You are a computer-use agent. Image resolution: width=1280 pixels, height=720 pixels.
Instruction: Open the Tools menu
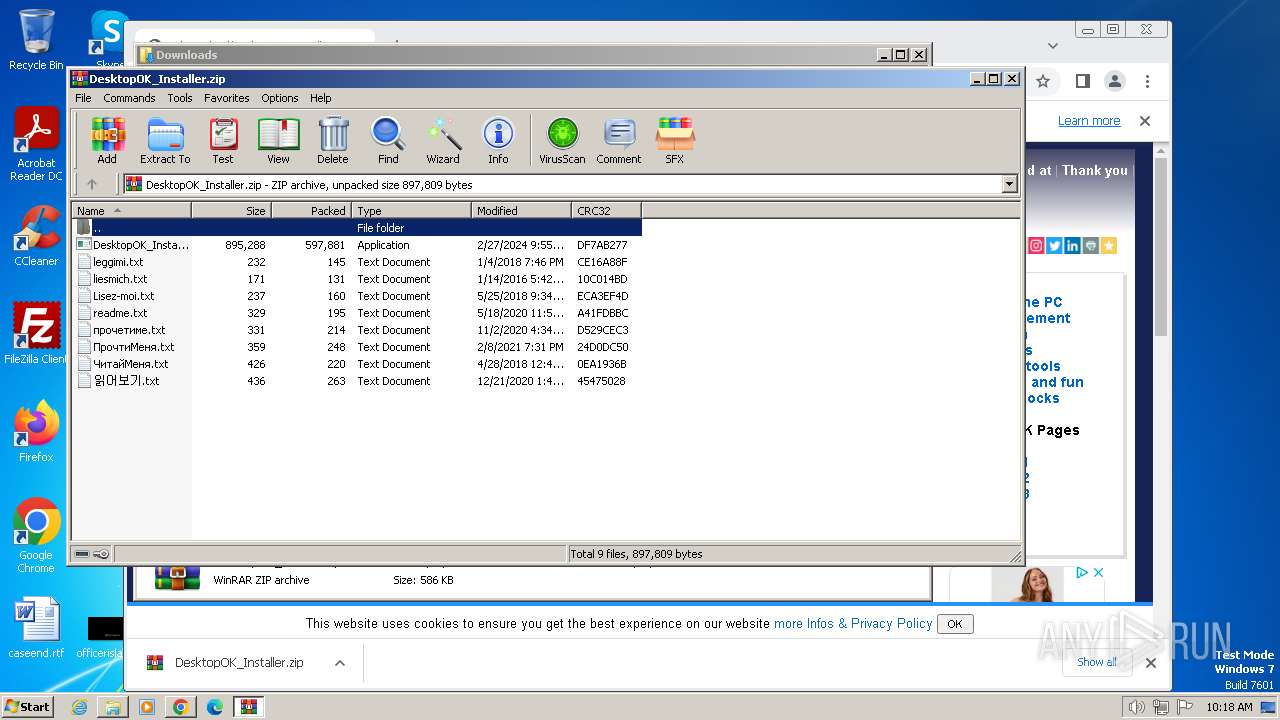[x=180, y=98]
